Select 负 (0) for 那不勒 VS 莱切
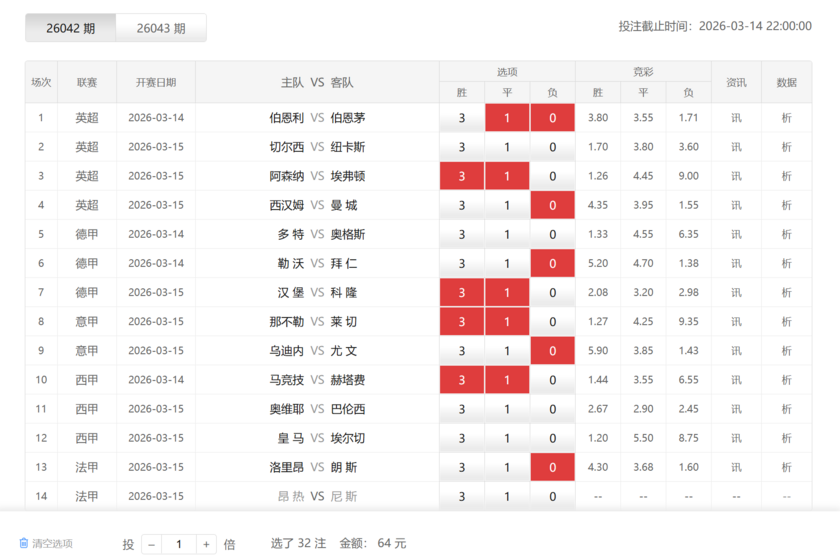Viewport: 840px width, 560px height. 552,322
